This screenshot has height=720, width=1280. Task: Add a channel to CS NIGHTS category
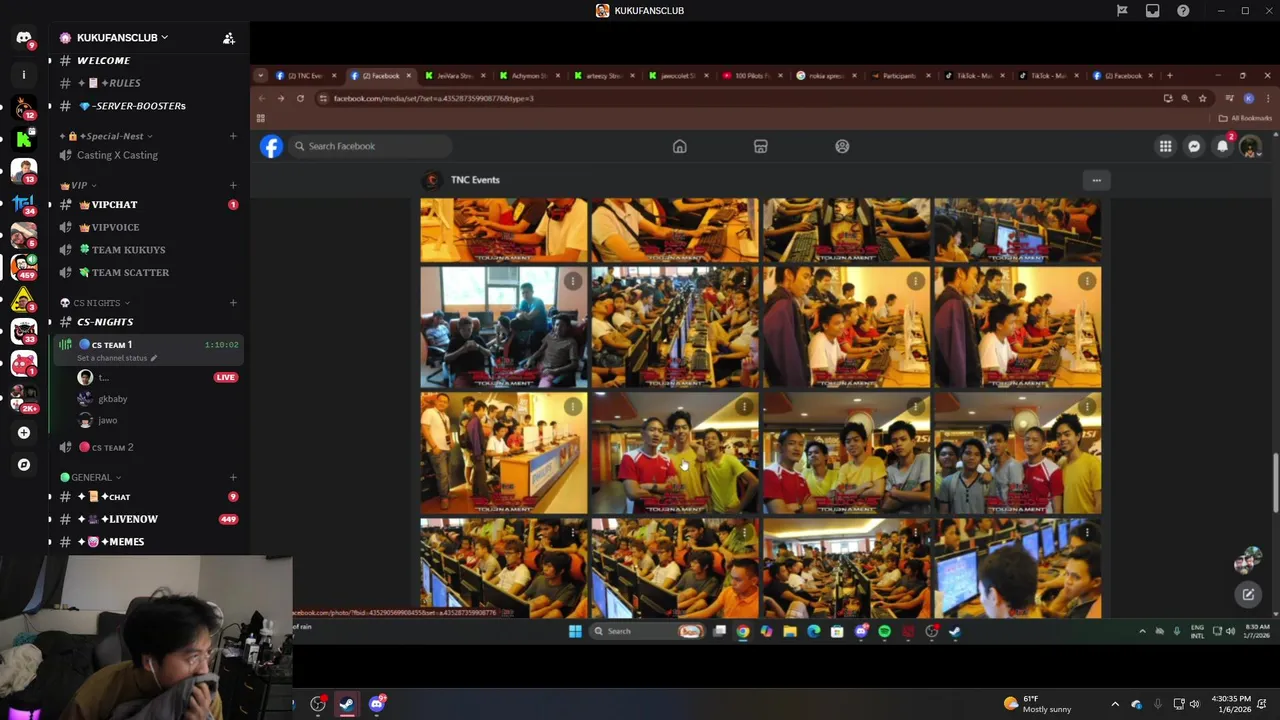click(233, 303)
